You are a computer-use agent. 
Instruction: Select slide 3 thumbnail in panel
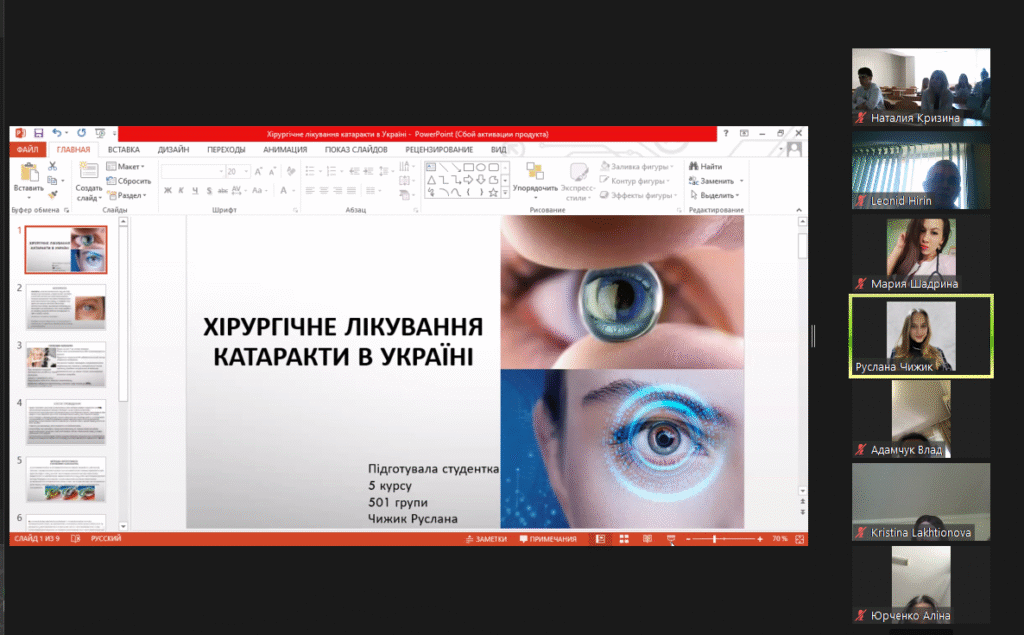66,365
